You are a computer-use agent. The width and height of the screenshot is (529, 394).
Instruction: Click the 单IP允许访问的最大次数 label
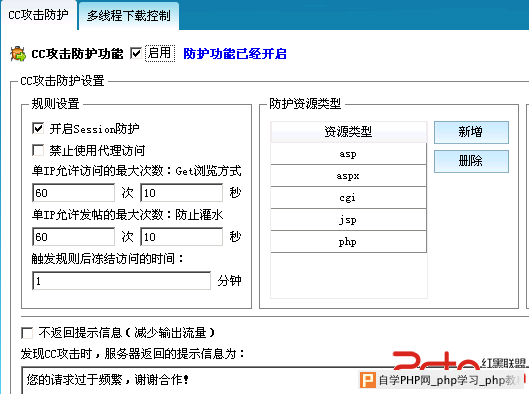pyautogui.click(x=137, y=171)
